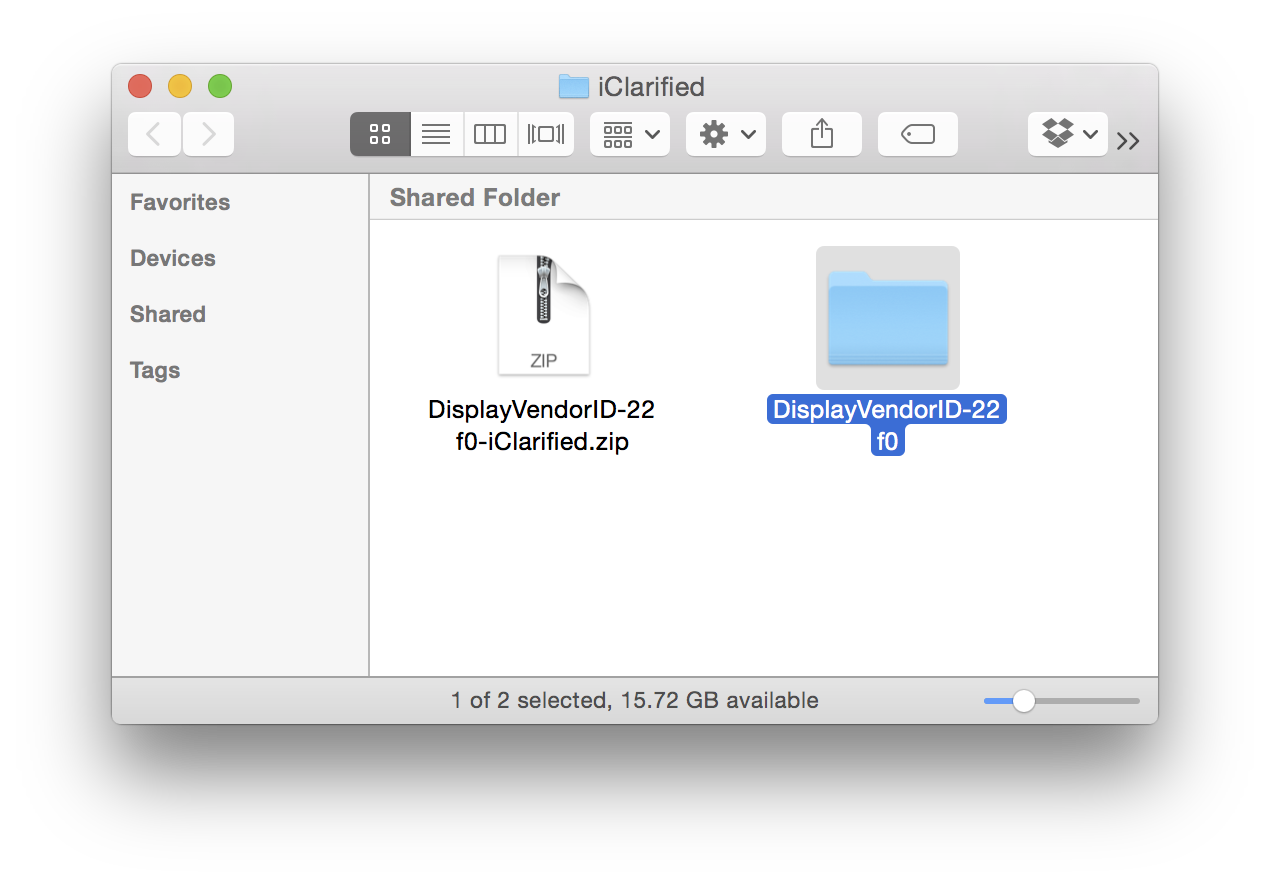Switch to Cover Flow view
The image size is (1270, 884).
click(546, 134)
